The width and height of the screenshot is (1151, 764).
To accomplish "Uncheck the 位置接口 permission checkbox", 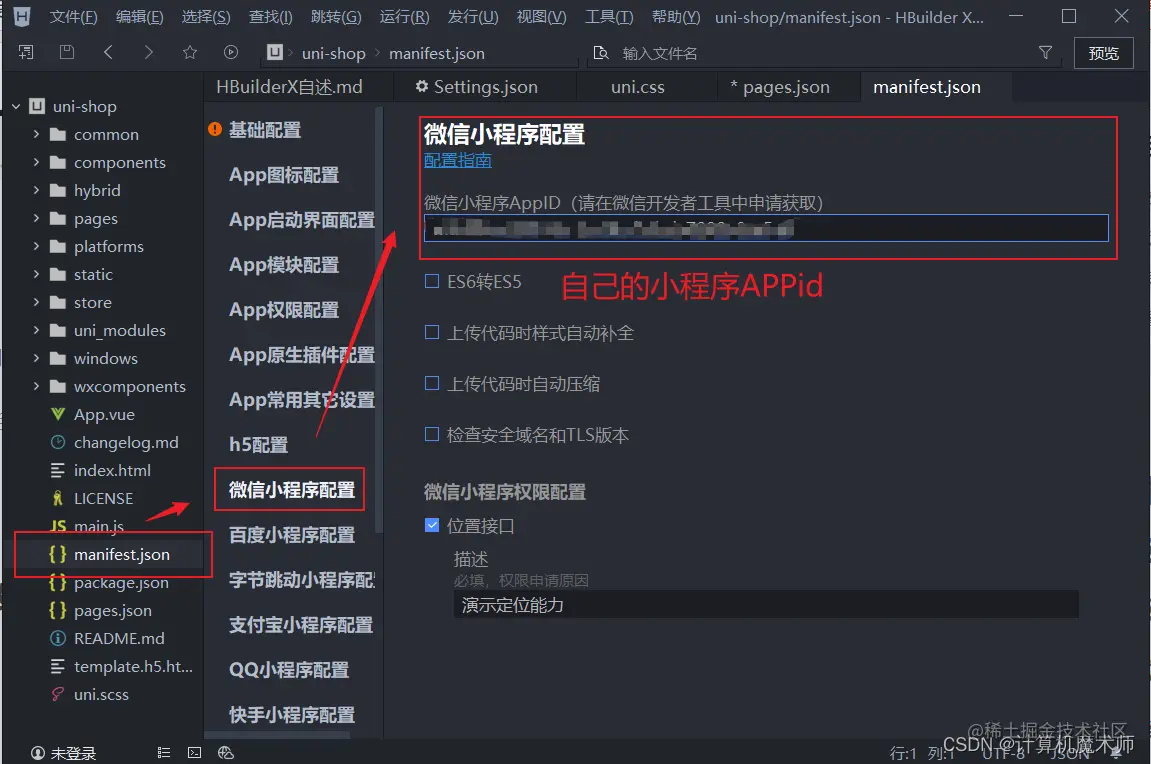I will point(431,524).
